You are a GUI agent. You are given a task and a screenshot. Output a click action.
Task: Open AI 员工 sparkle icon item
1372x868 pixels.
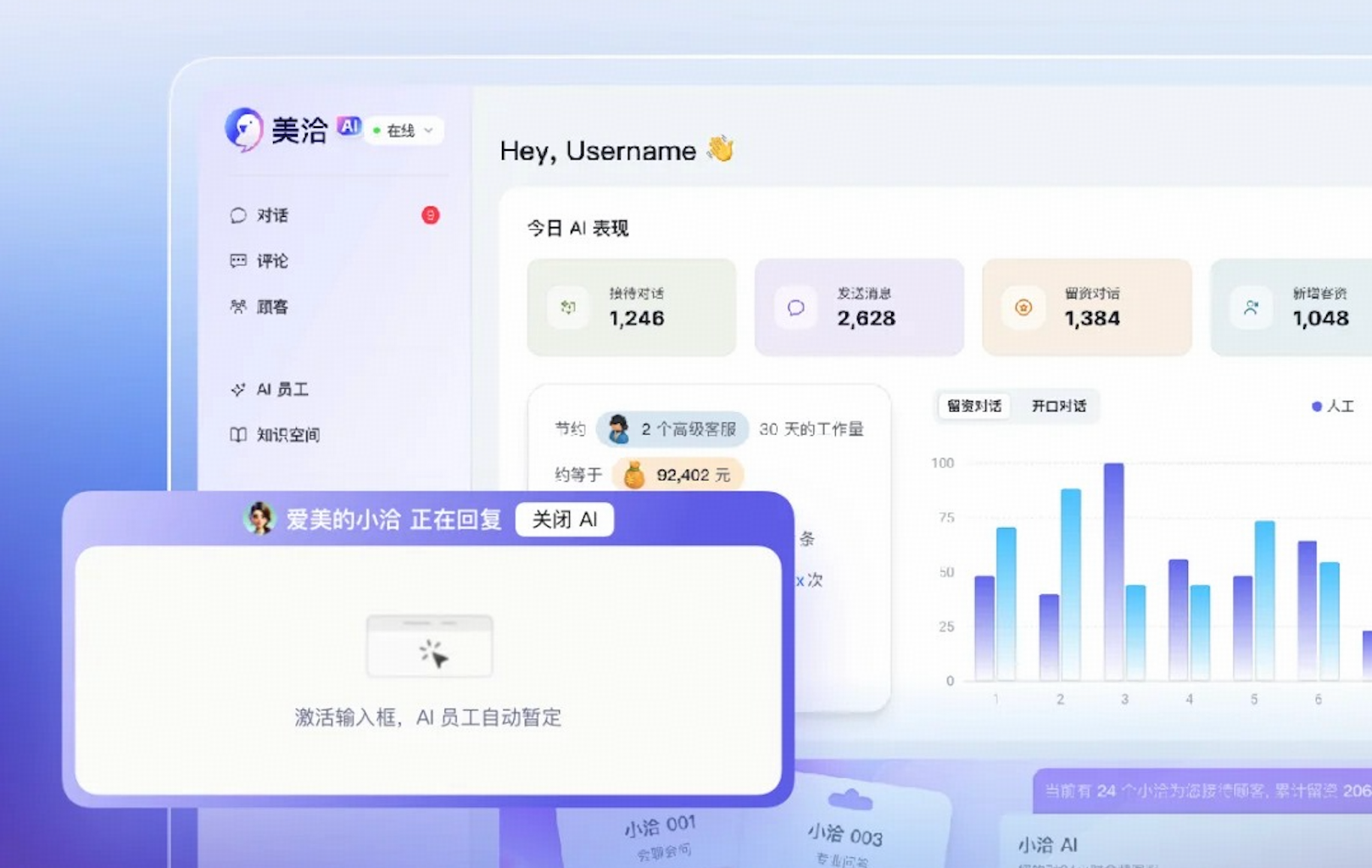[238, 389]
